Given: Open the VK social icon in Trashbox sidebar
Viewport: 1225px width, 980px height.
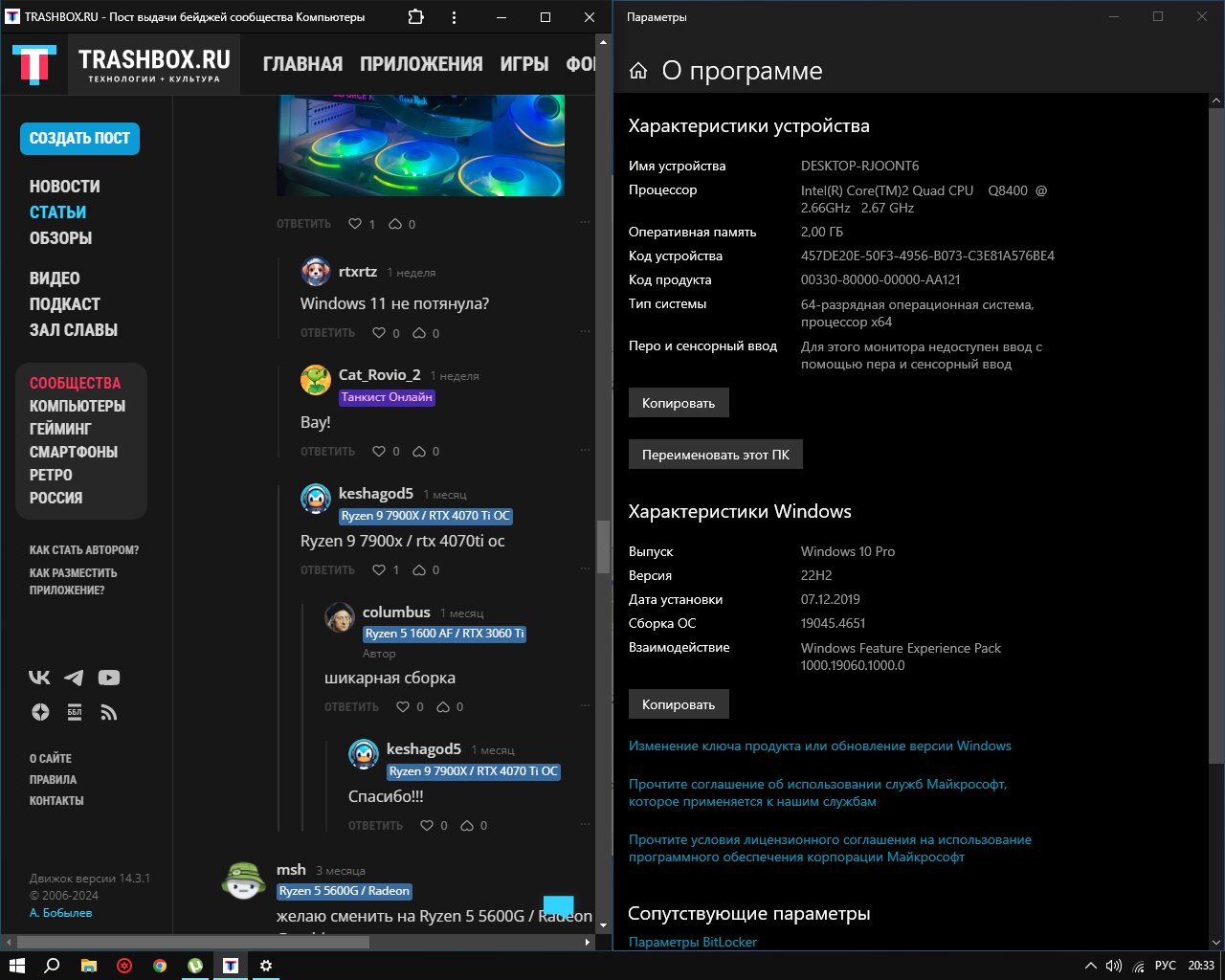Looking at the screenshot, I should click(x=39, y=678).
